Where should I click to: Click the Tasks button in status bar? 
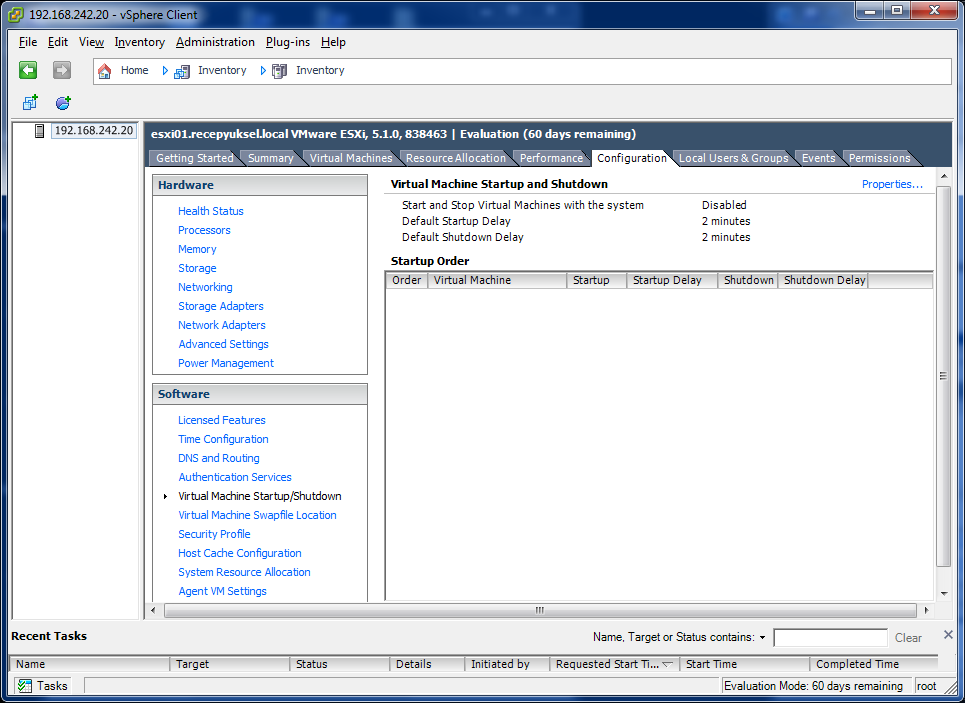[42, 686]
